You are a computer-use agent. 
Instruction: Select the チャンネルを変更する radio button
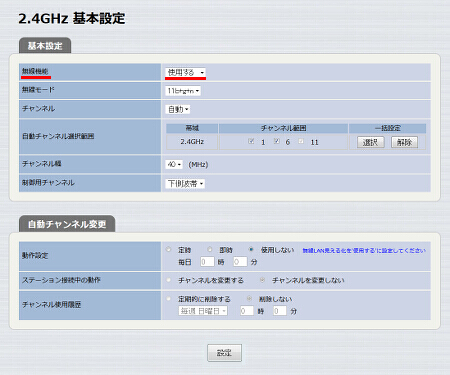pyautogui.click(x=169, y=280)
